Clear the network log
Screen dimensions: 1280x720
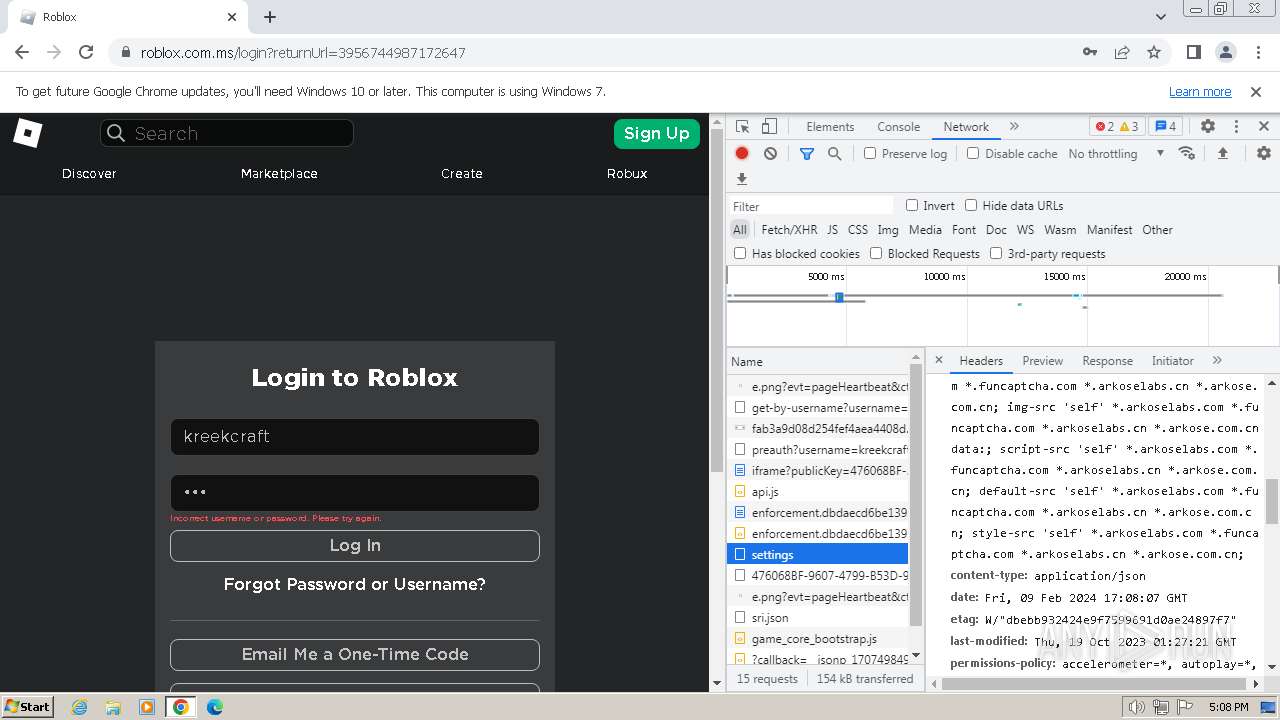[770, 154]
